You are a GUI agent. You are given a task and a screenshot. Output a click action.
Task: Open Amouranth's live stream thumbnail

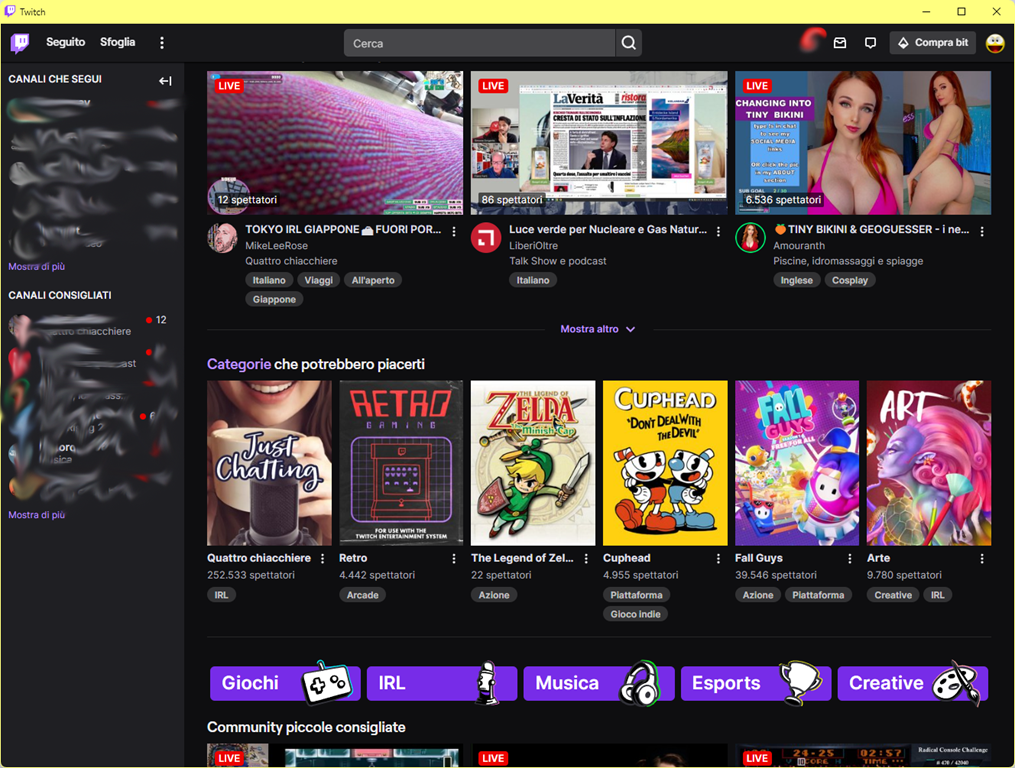tap(863, 142)
